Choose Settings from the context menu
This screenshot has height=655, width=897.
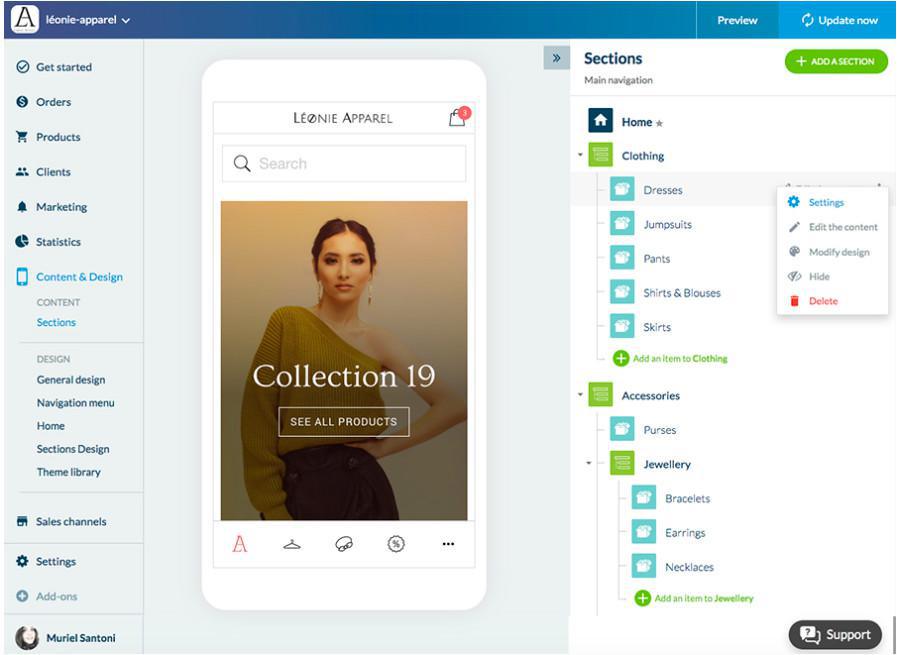826,203
